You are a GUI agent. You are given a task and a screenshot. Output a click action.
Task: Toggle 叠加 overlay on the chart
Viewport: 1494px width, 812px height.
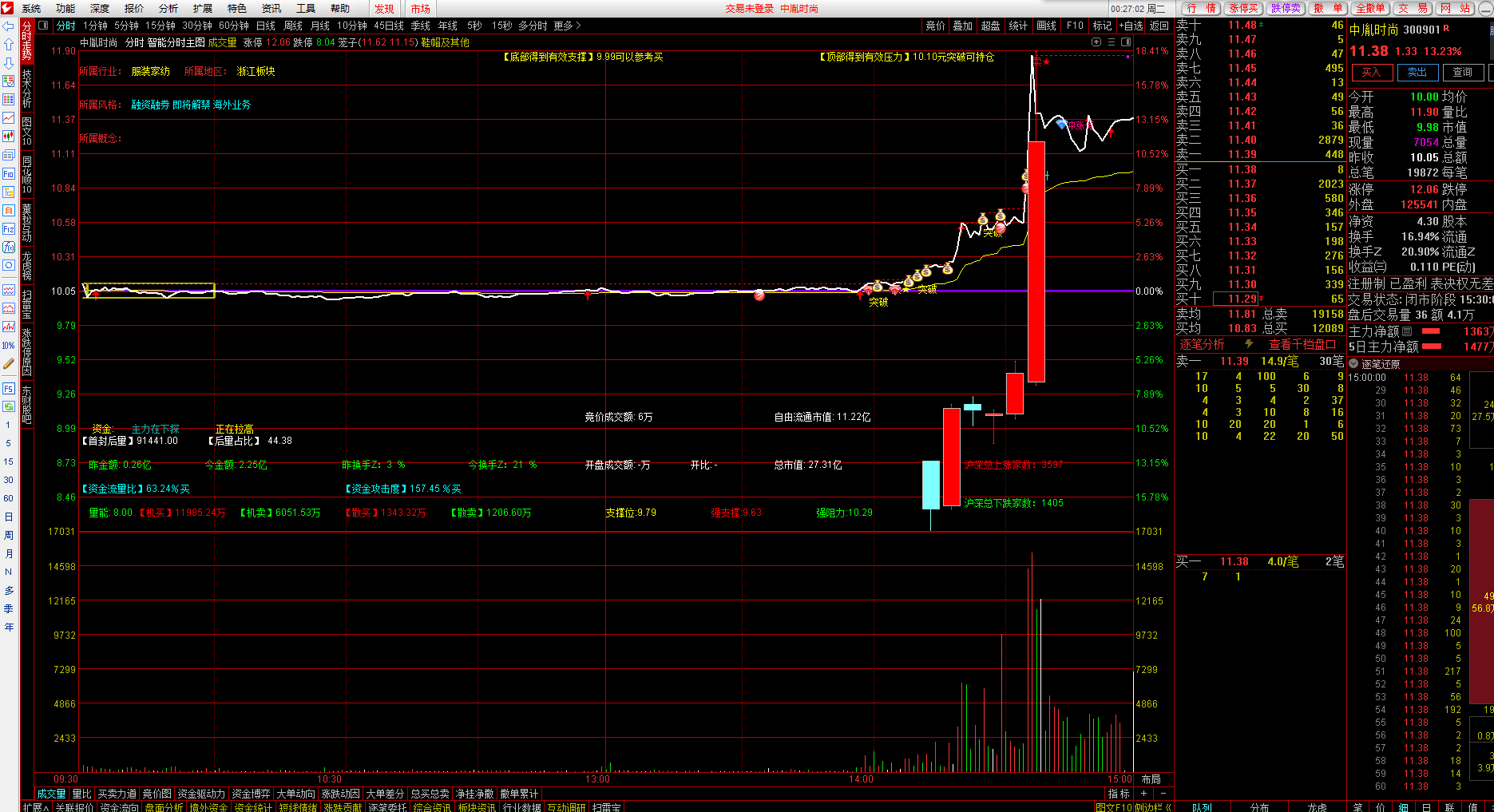[962, 26]
